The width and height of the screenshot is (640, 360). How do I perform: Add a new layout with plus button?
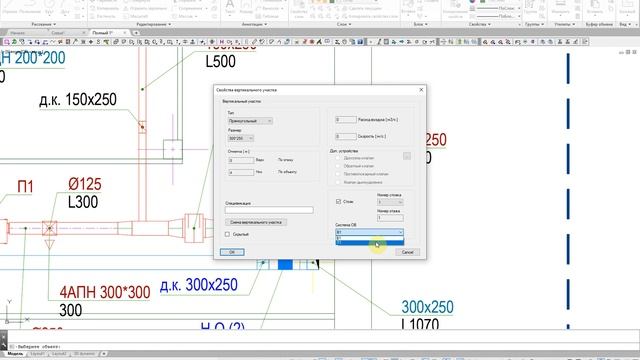tap(104, 353)
